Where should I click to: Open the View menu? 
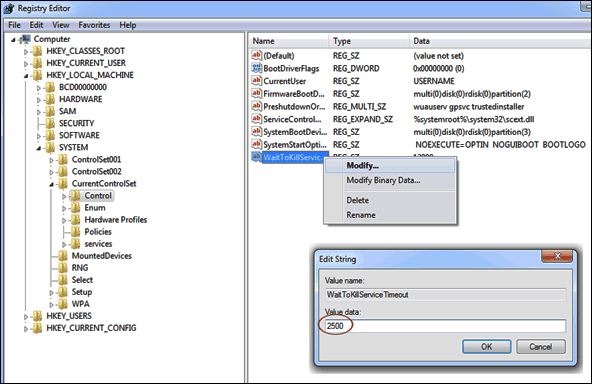[61, 25]
